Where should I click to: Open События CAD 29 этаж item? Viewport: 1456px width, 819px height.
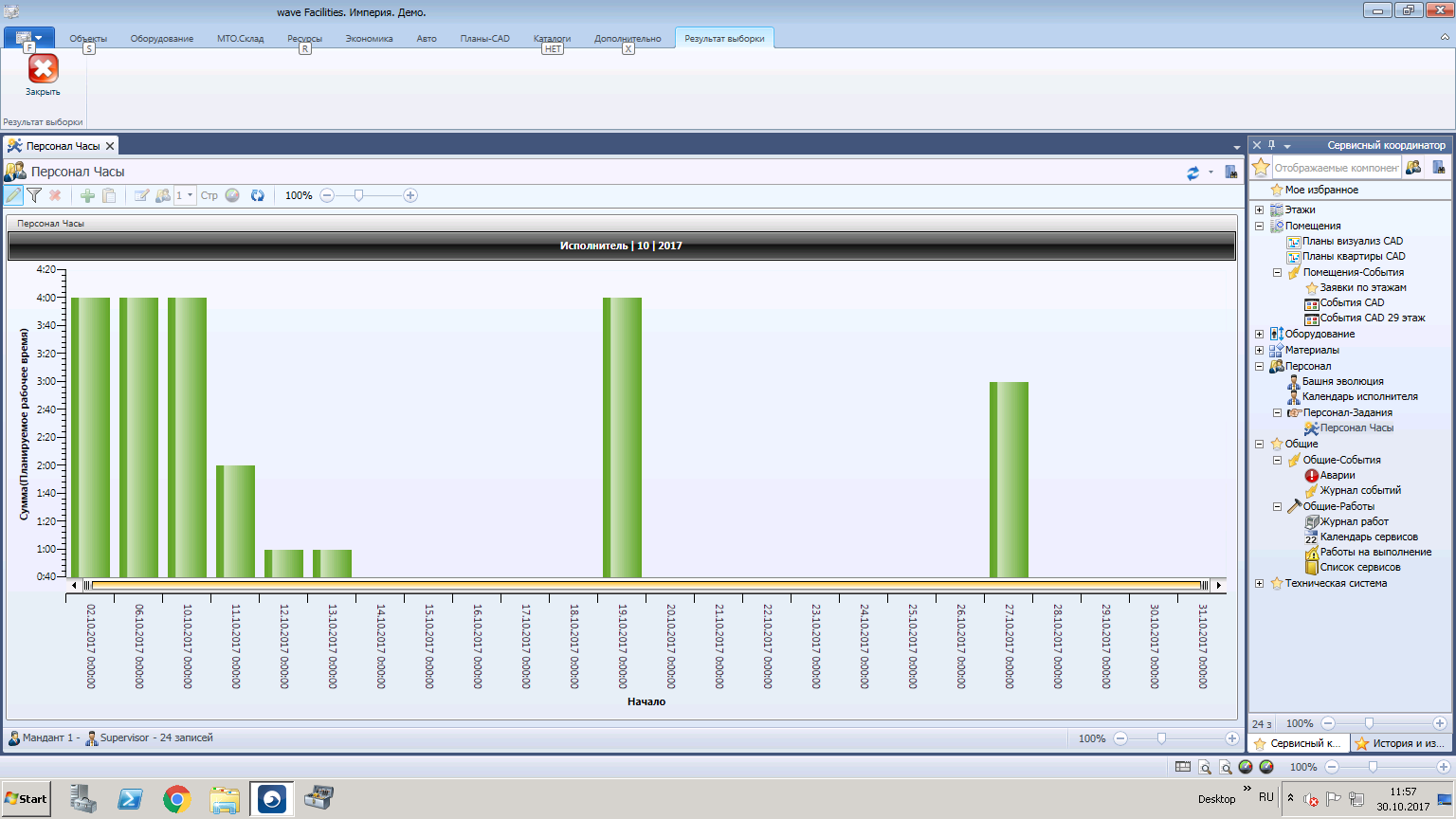(1373, 318)
